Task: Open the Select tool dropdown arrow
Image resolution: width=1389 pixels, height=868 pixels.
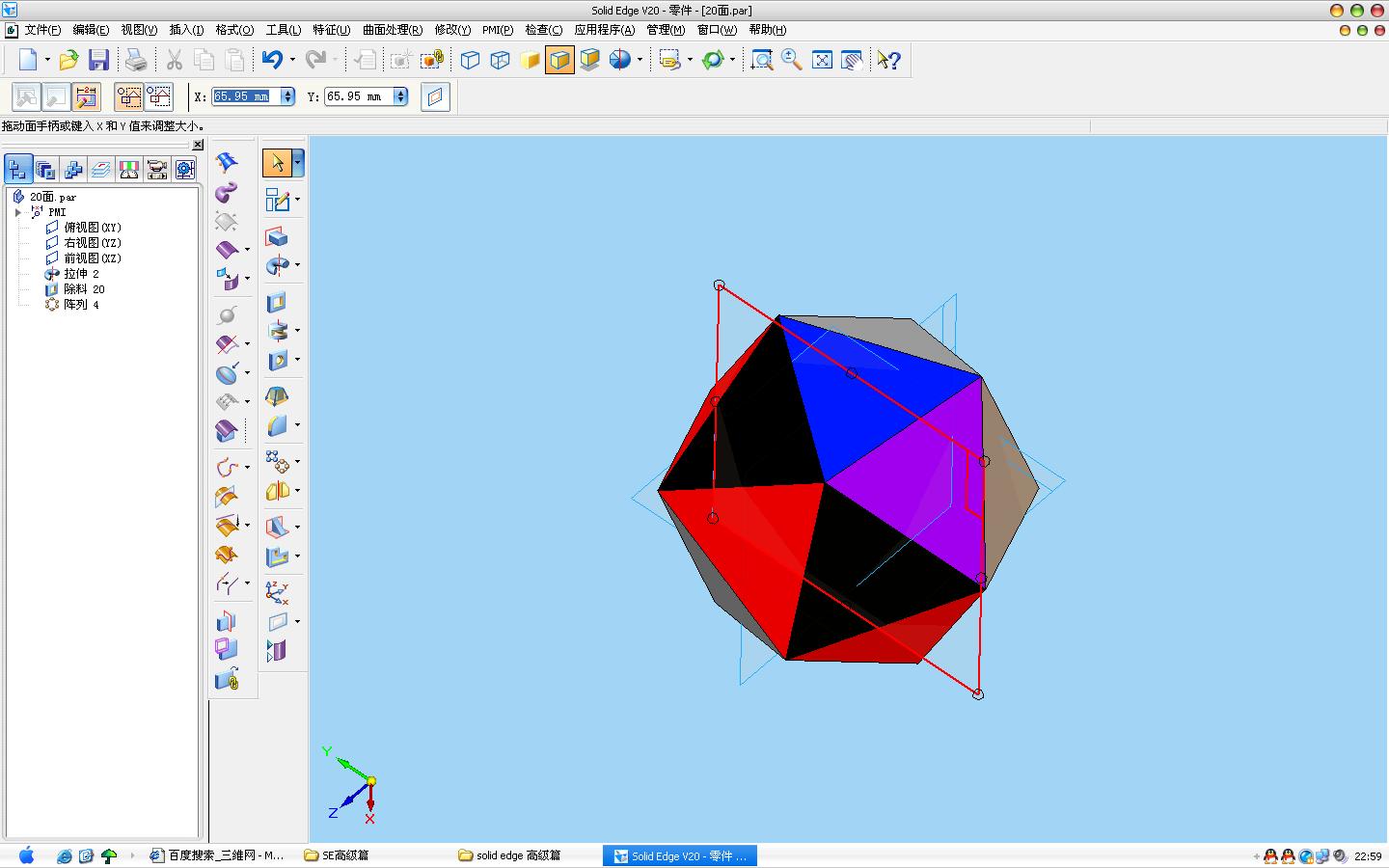Action: [x=298, y=163]
